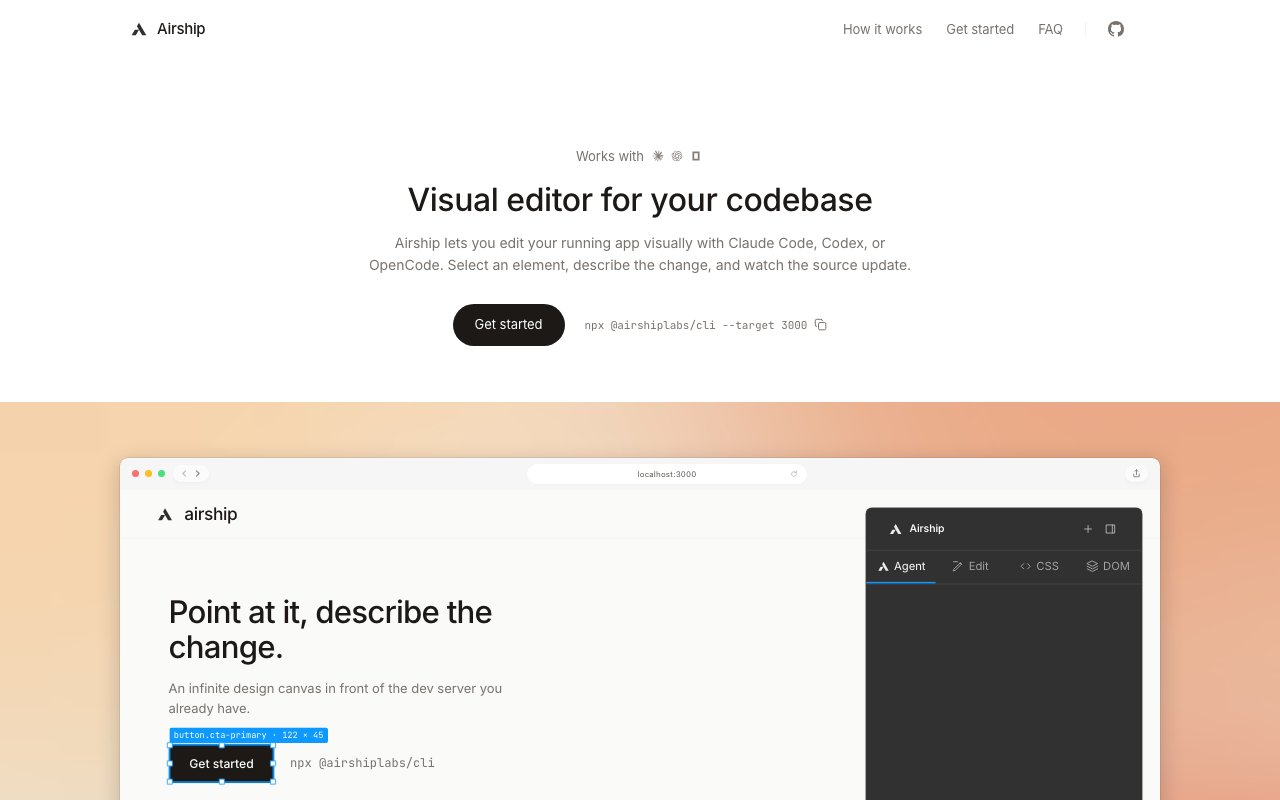Screen dimensions: 1280x800
Task: Open the DOM tab
Action: point(1108,566)
